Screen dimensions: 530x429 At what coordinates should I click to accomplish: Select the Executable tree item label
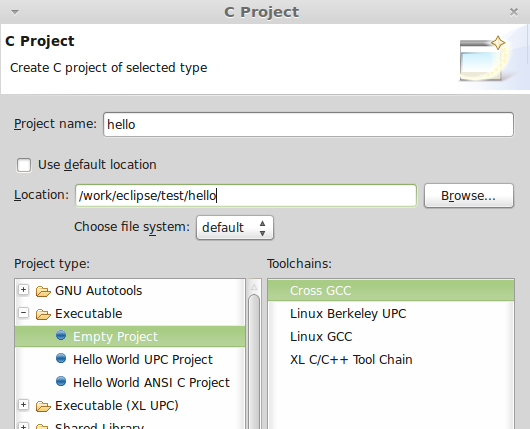89,314
